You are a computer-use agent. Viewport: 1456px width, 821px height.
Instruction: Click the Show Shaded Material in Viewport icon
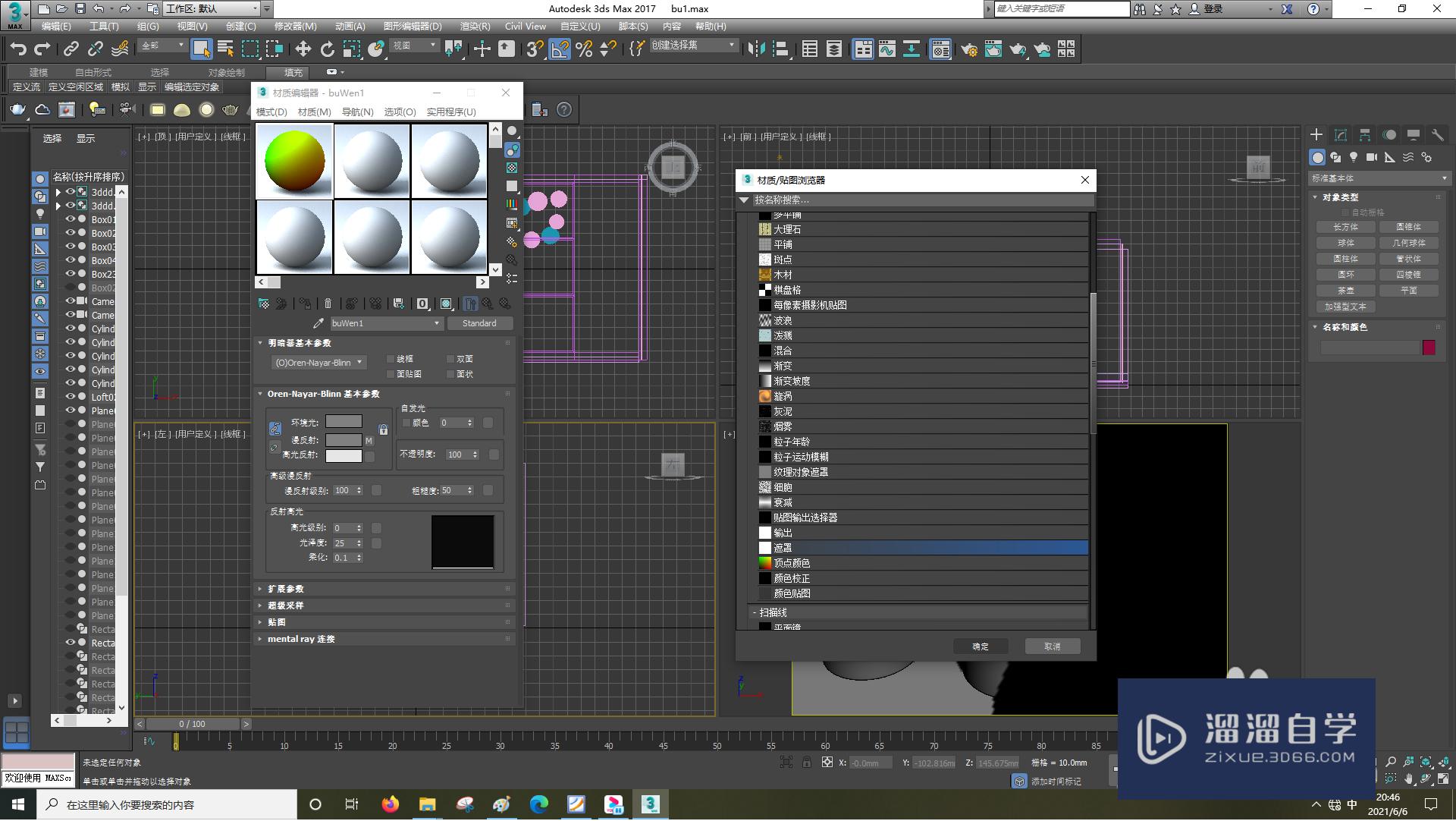[x=446, y=303]
